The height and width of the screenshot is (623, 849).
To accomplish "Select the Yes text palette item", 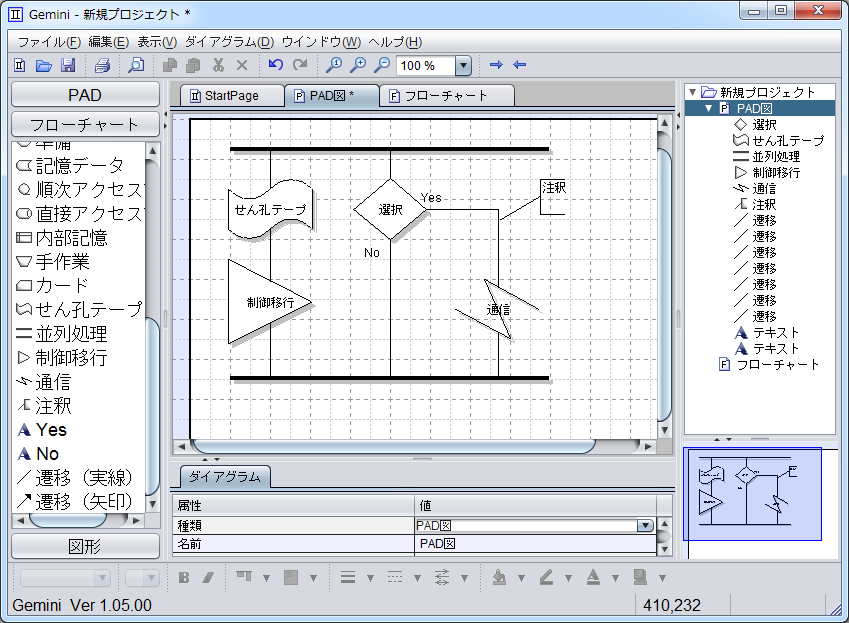I will (x=42, y=430).
